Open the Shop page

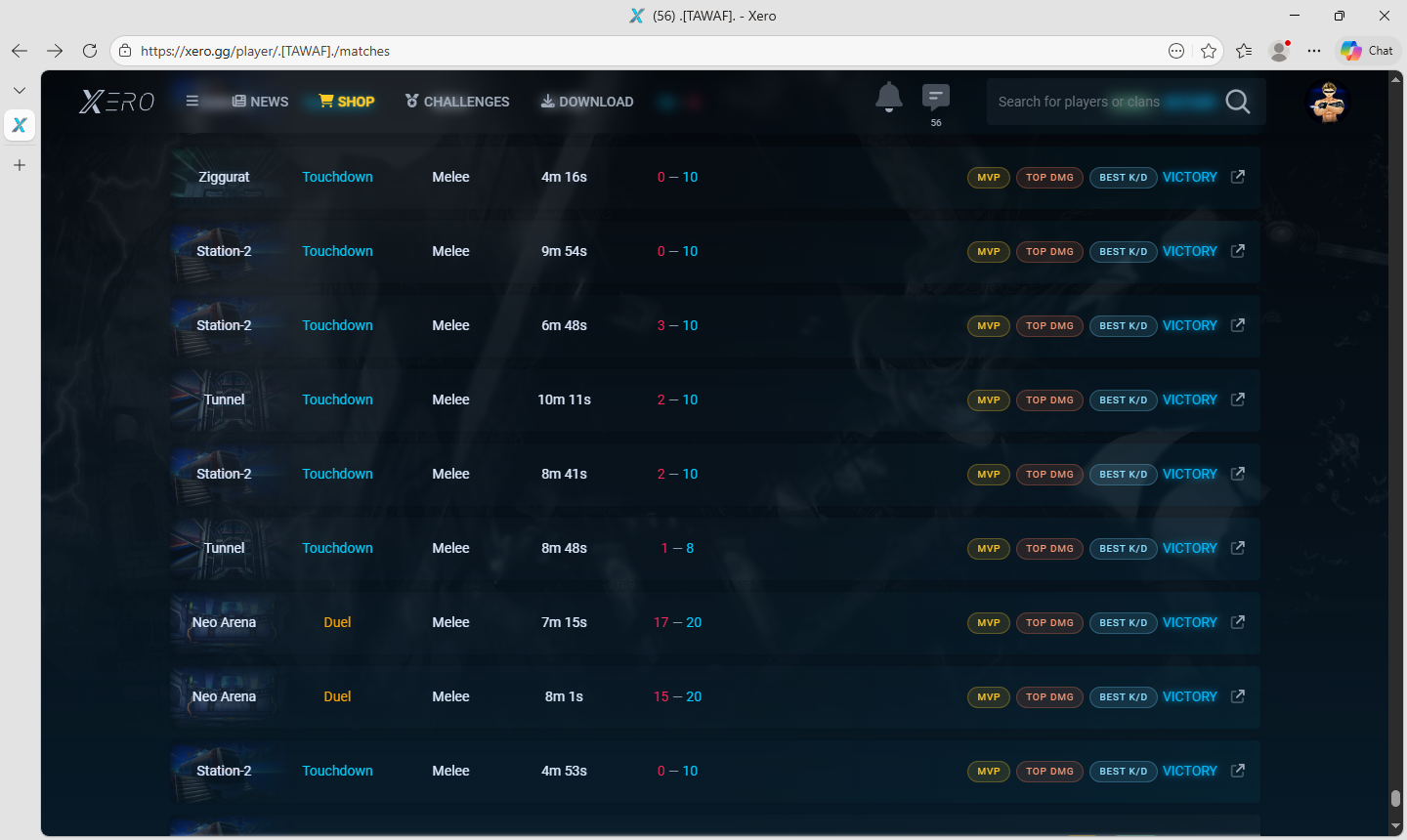click(x=347, y=102)
